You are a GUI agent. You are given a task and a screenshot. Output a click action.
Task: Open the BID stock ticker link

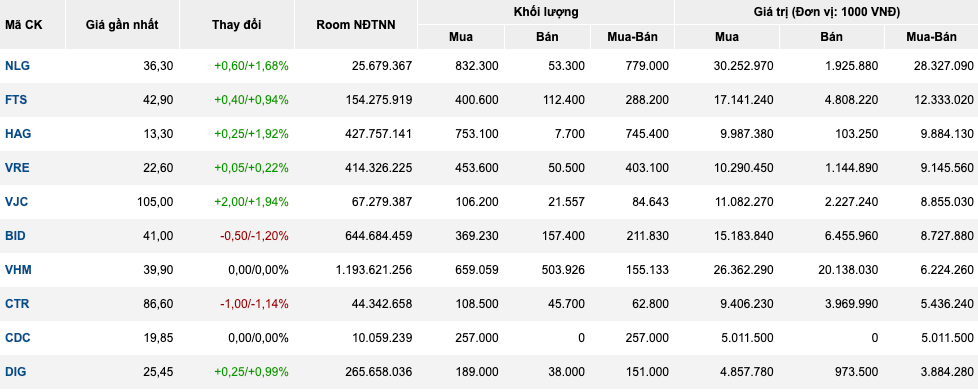16,236
